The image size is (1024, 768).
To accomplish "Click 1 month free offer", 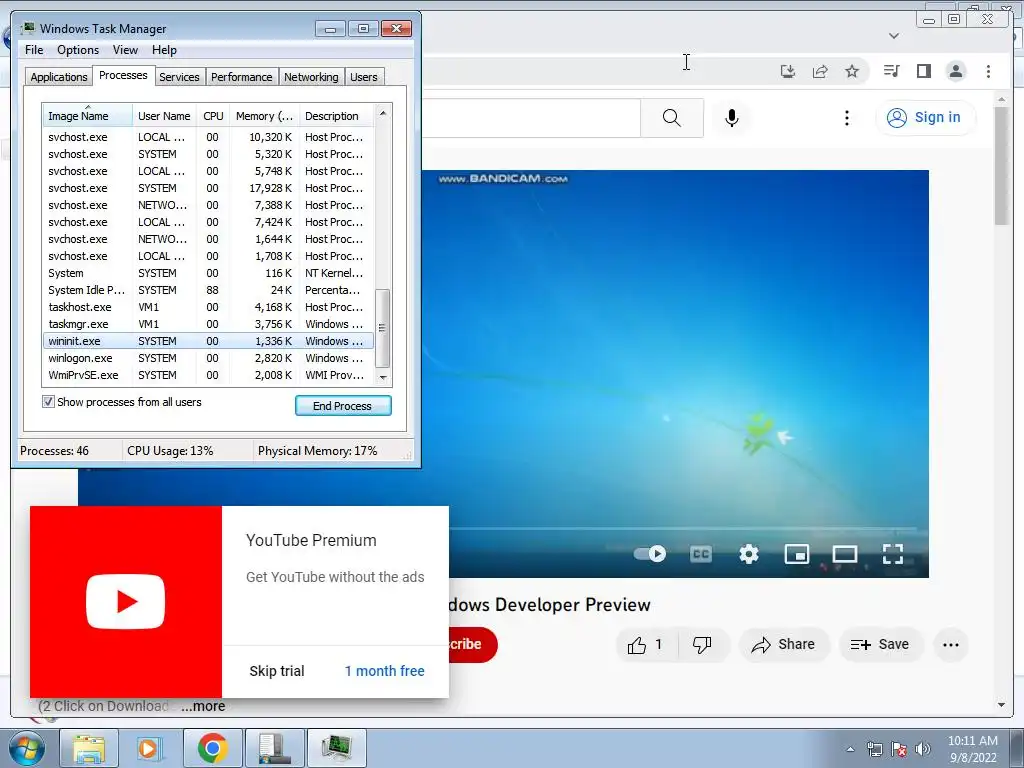I will tap(385, 671).
